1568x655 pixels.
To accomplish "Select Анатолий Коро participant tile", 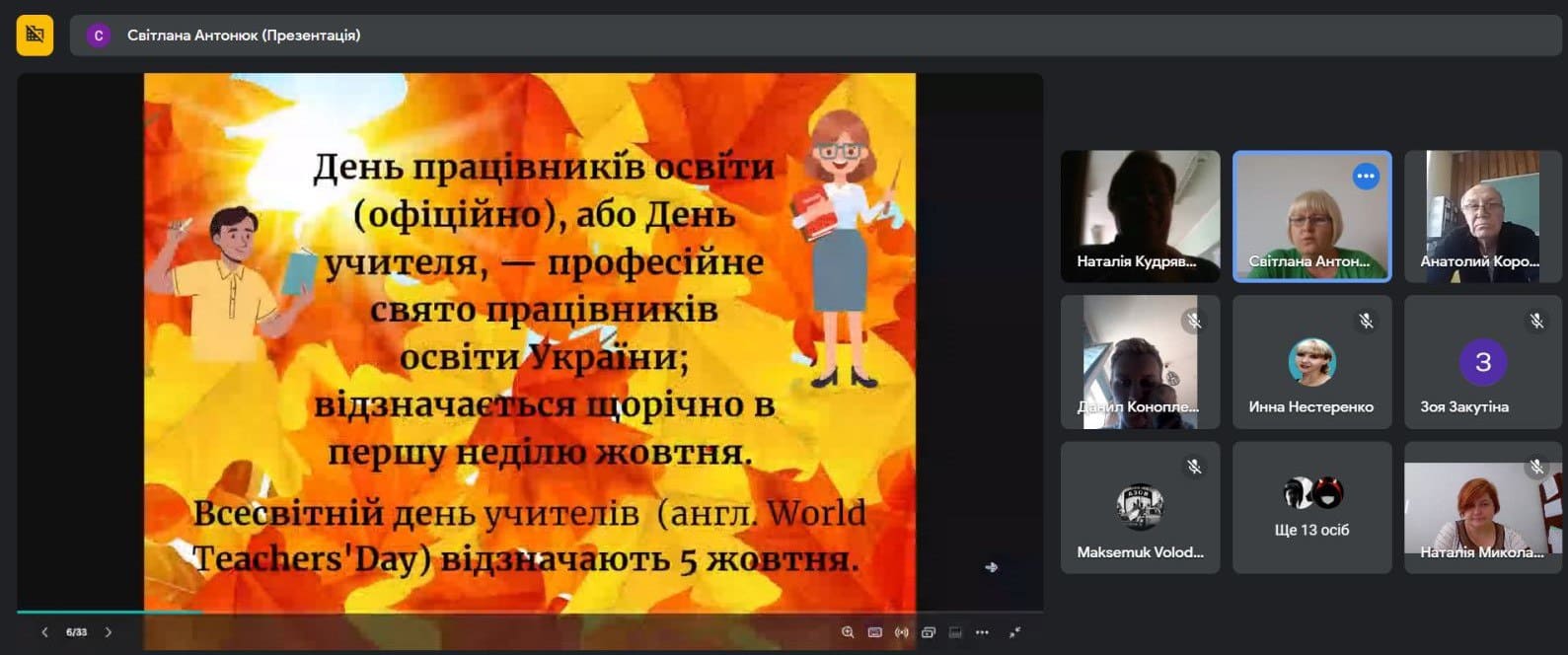I will [1483, 216].
